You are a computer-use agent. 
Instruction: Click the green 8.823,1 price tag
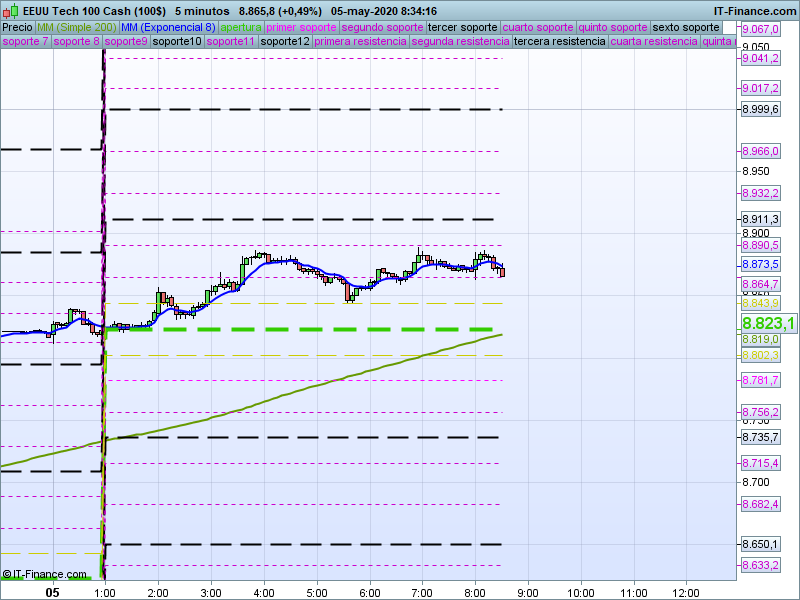767,323
